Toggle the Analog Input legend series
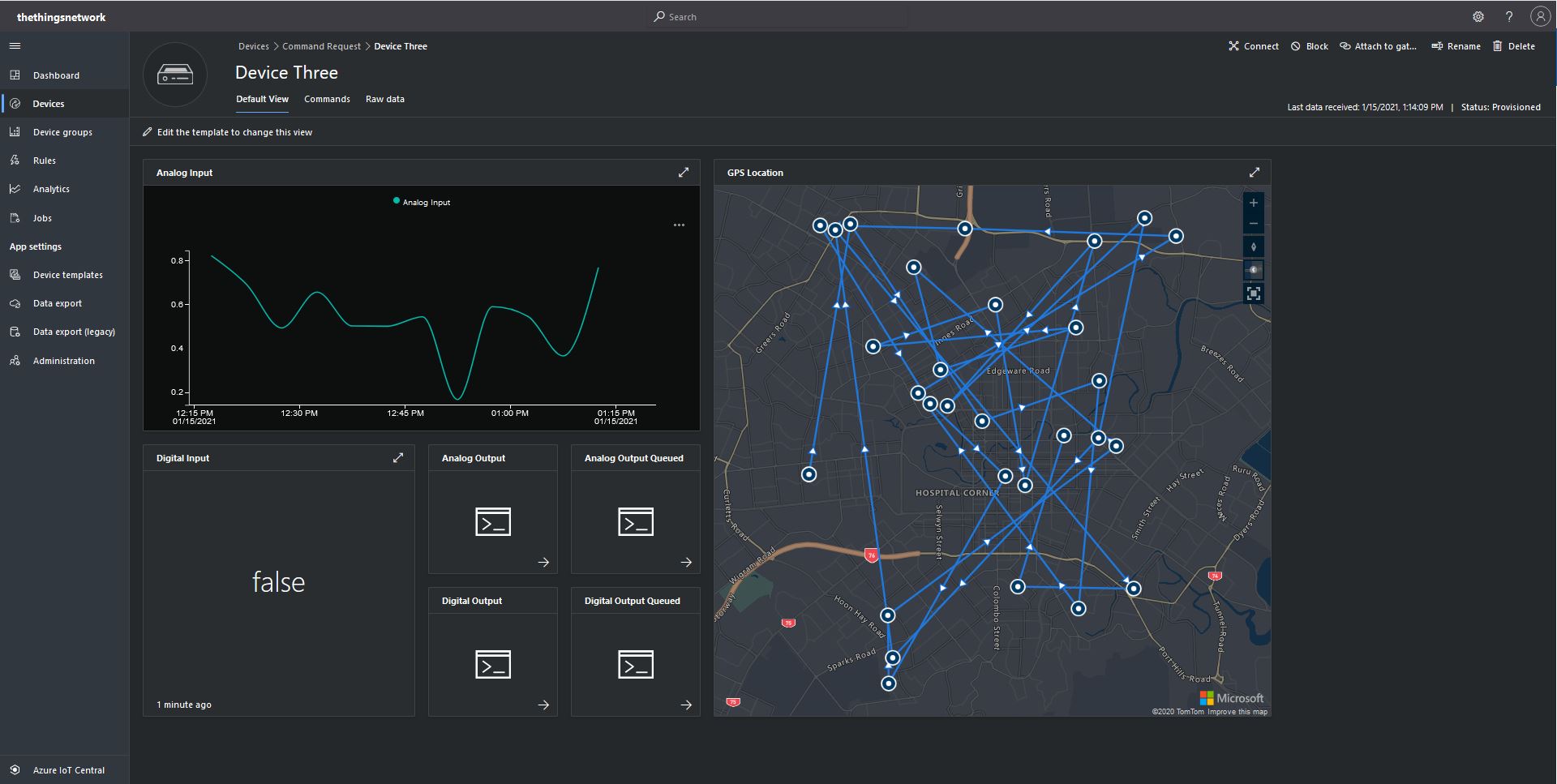 coord(422,202)
